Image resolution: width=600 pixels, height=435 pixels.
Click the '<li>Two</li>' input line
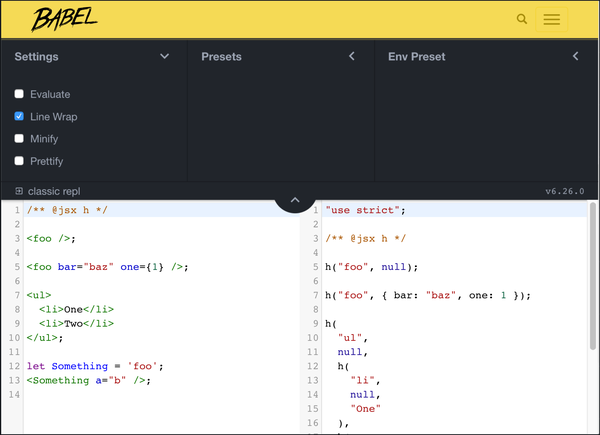pos(77,324)
